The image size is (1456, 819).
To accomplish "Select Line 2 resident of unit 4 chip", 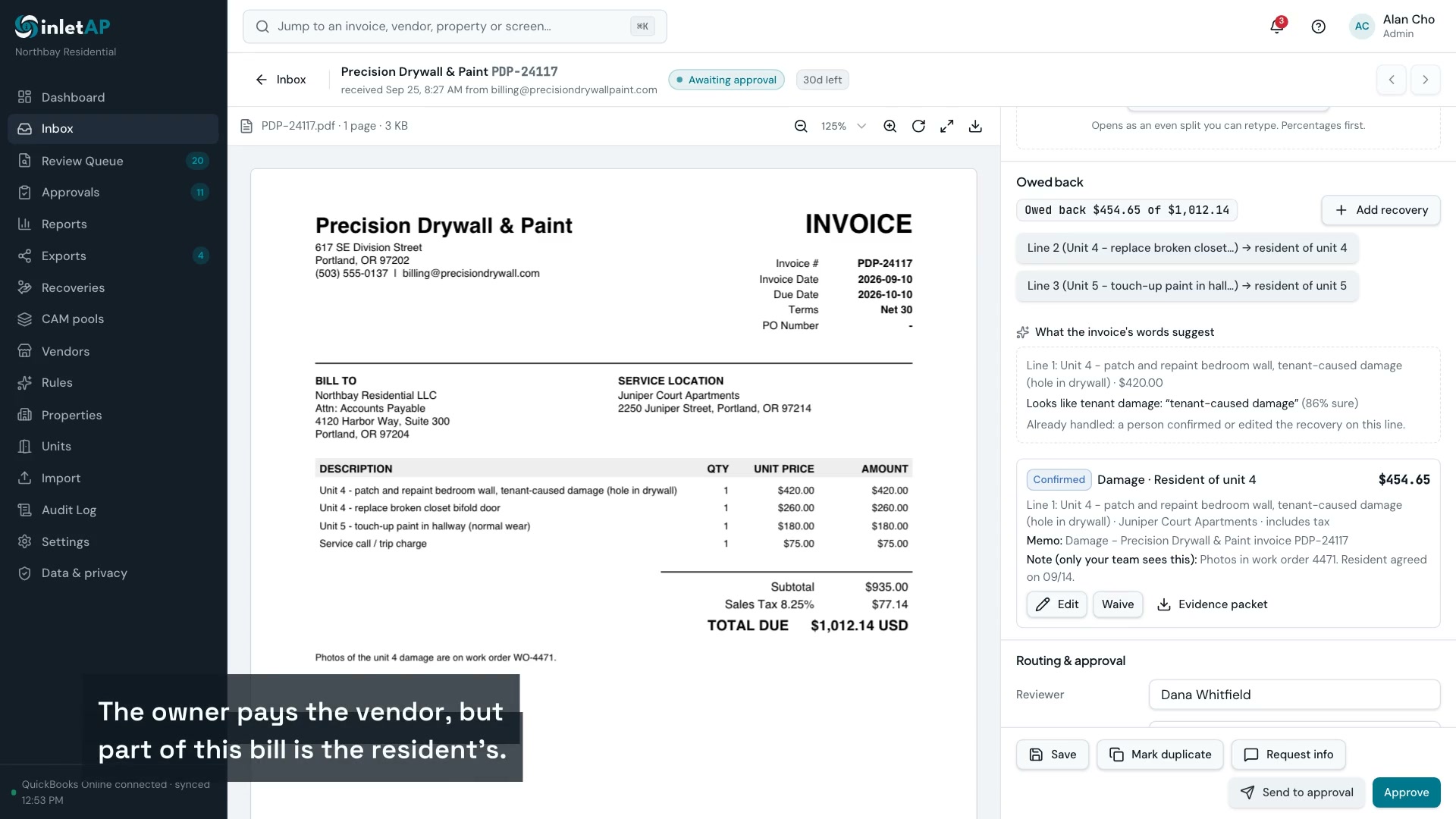I will coord(1187,248).
